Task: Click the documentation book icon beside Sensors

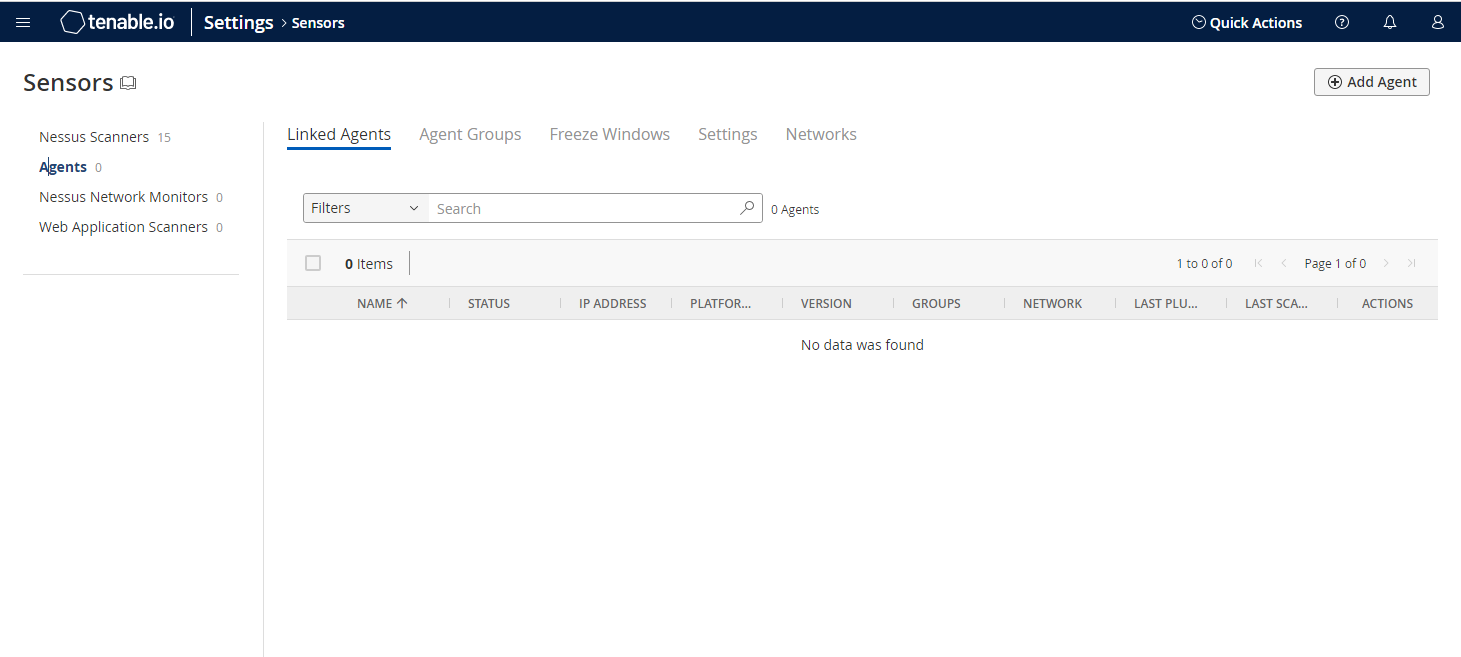Action: tap(128, 83)
